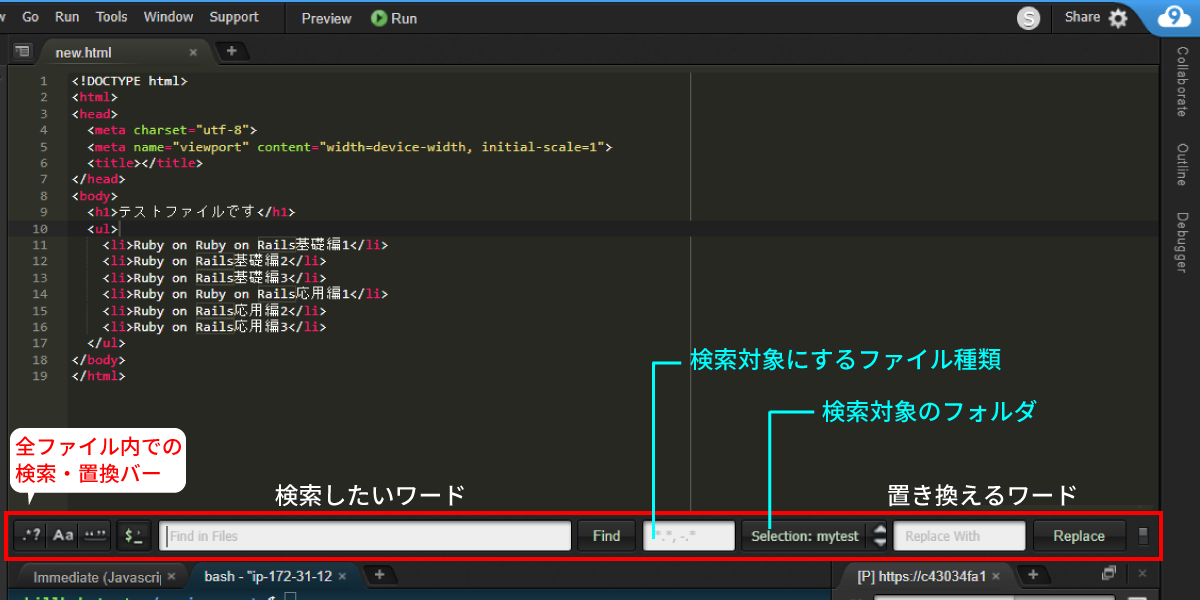The image size is (1200, 600).
Task: Open the Collaborate side panel
Action: [x=1181, y=81]
